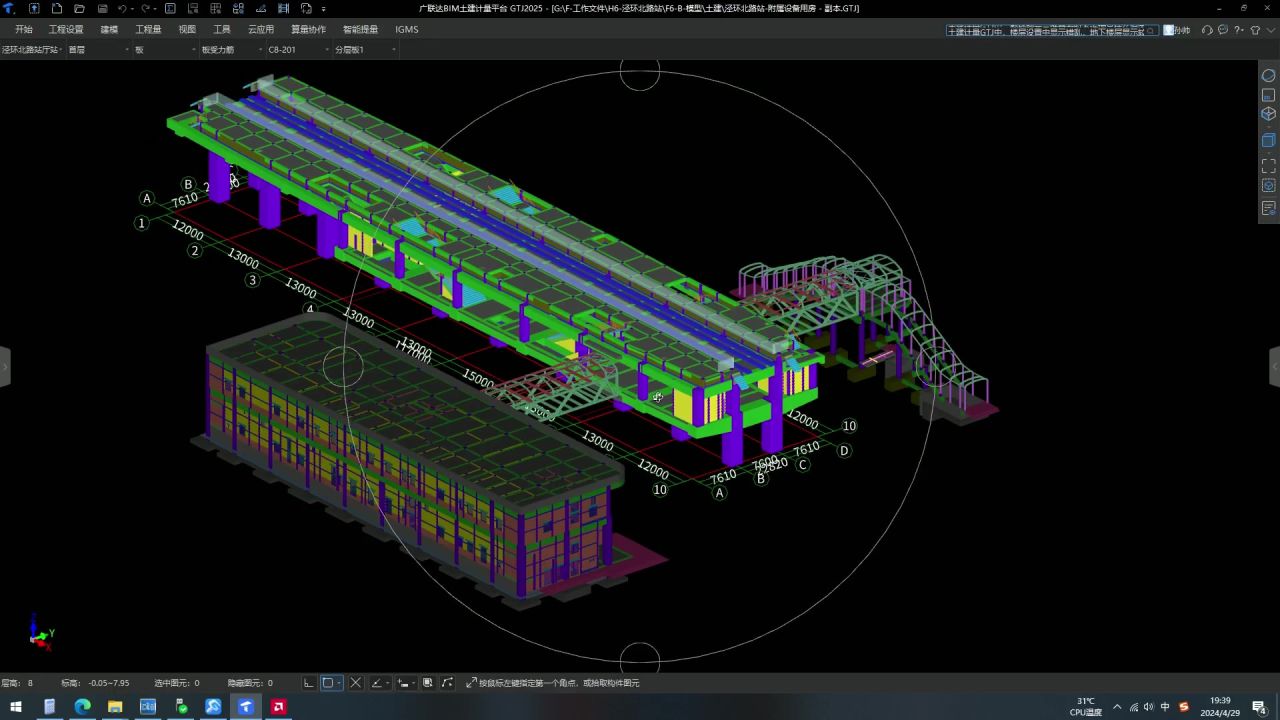
Task: Click the find element icon in status bar
Action: click(x=428, y=683)
